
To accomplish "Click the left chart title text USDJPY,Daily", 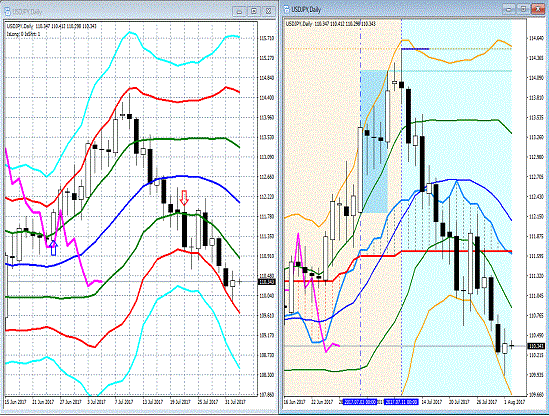I will [27, 12].
